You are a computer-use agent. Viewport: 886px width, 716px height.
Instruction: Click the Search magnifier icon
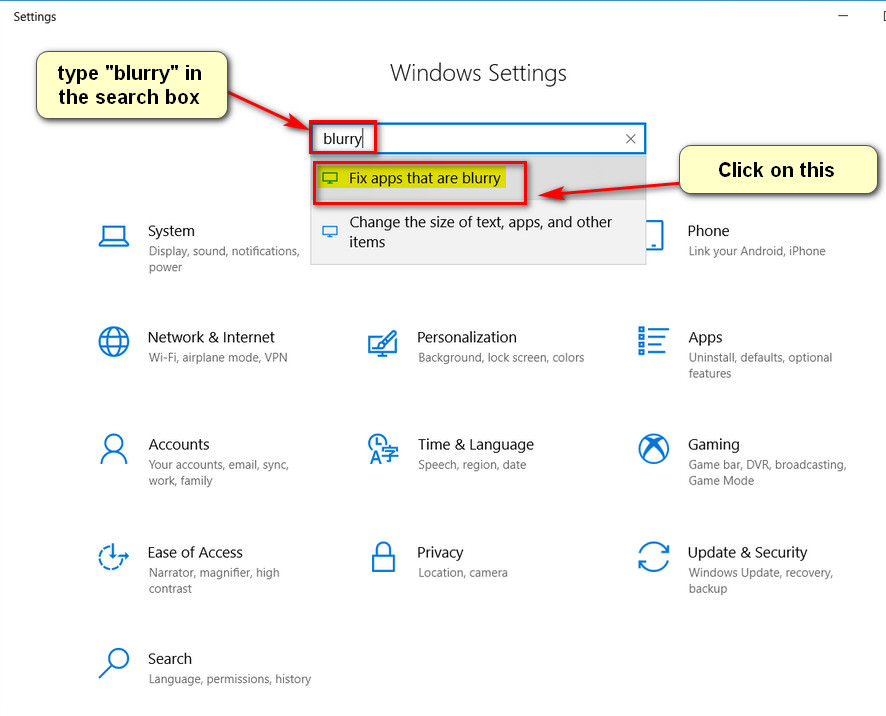point(114,663)
